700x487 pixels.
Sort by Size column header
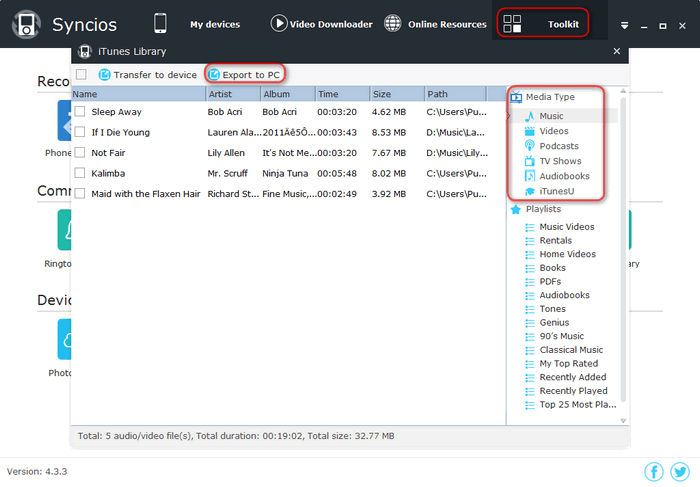click(x=397, y=94)
